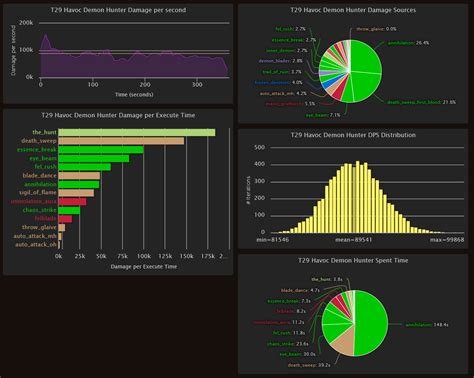
Task: Click the 'annihilation: 26.4%' label in Damage Sources
Action: pyautogui.click(x=408, y=43)
